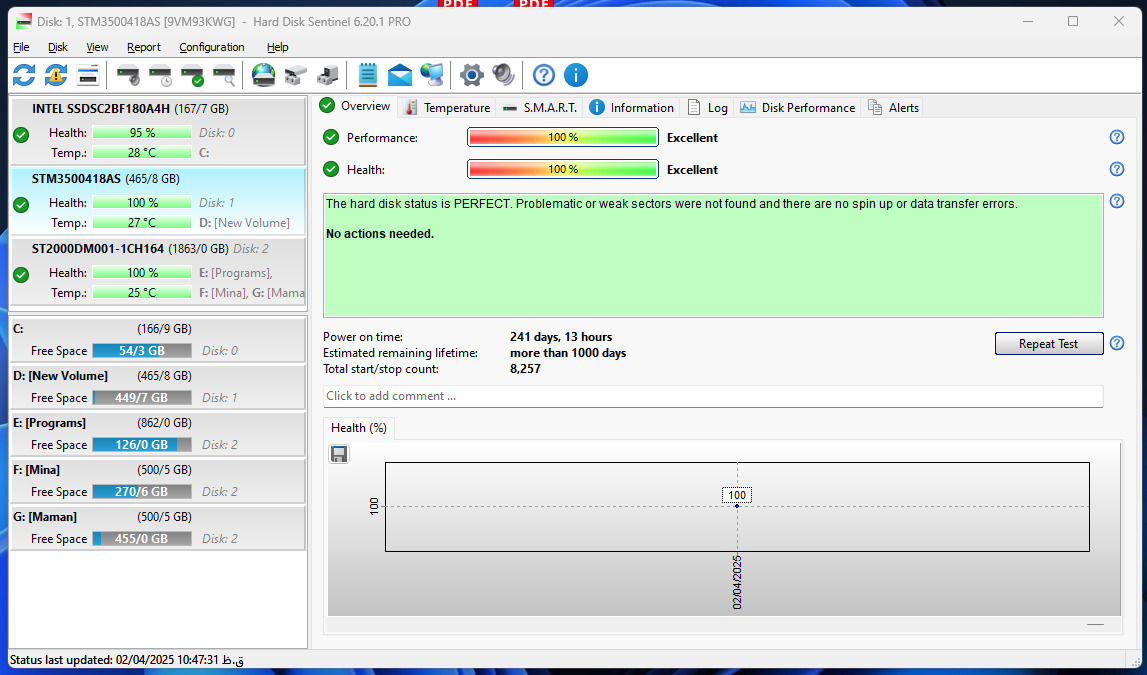Save the health graph using floppy icon
1147x675 pixels.
point(339,455)
